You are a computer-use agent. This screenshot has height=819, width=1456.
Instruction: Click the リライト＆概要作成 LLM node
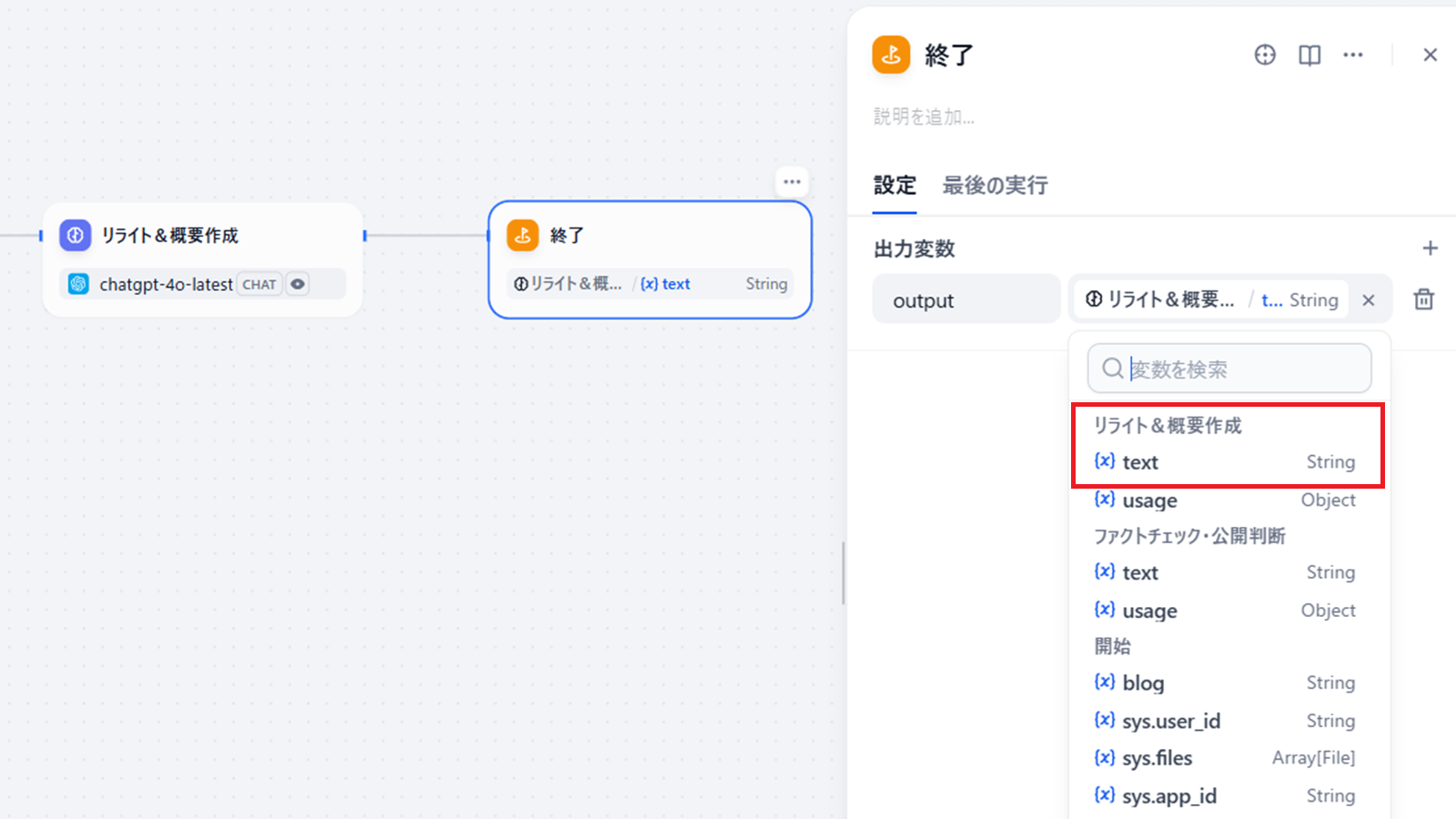[x=202, y=236]
